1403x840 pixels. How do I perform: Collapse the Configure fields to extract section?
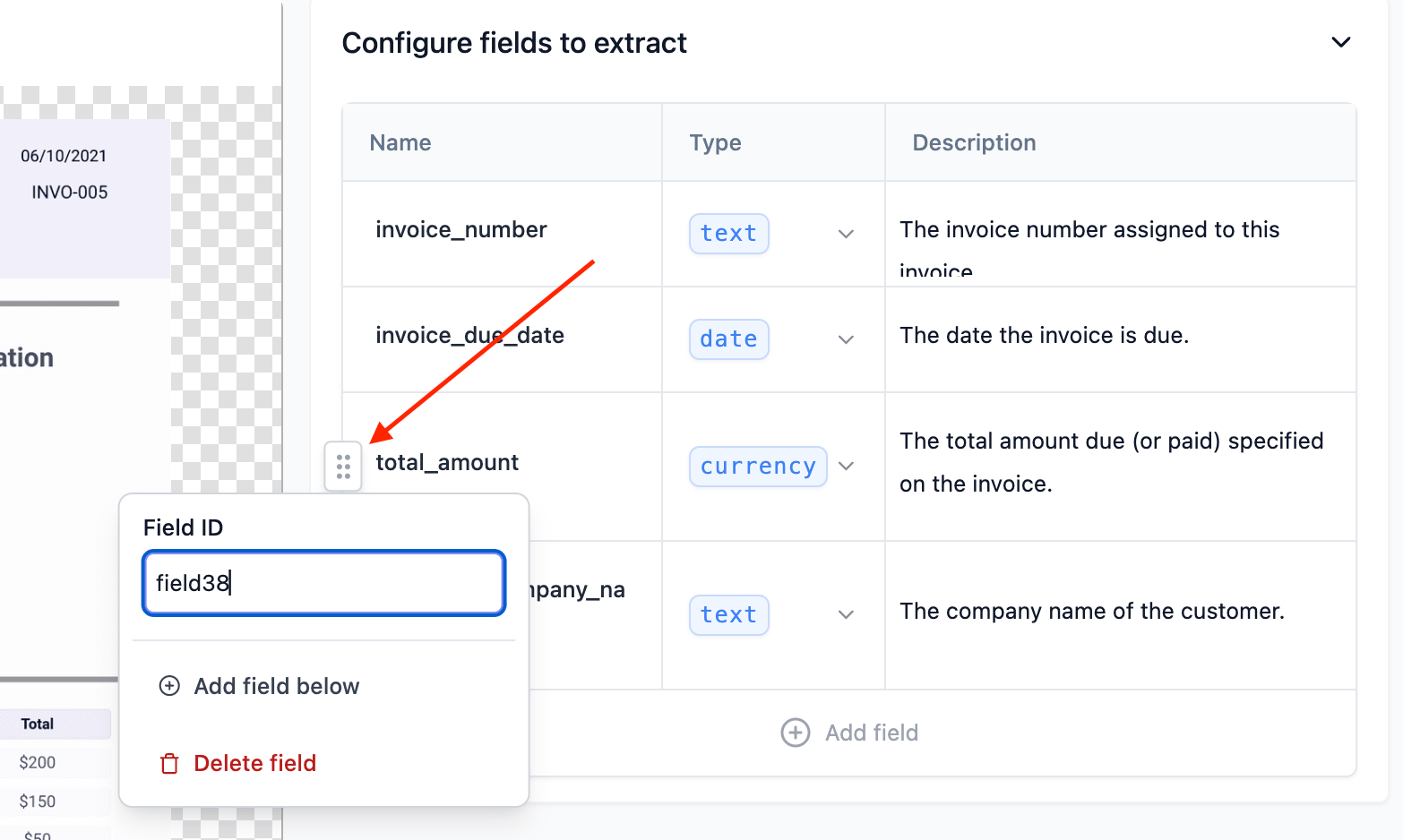pyautogui.click(x=1340, y=42)
